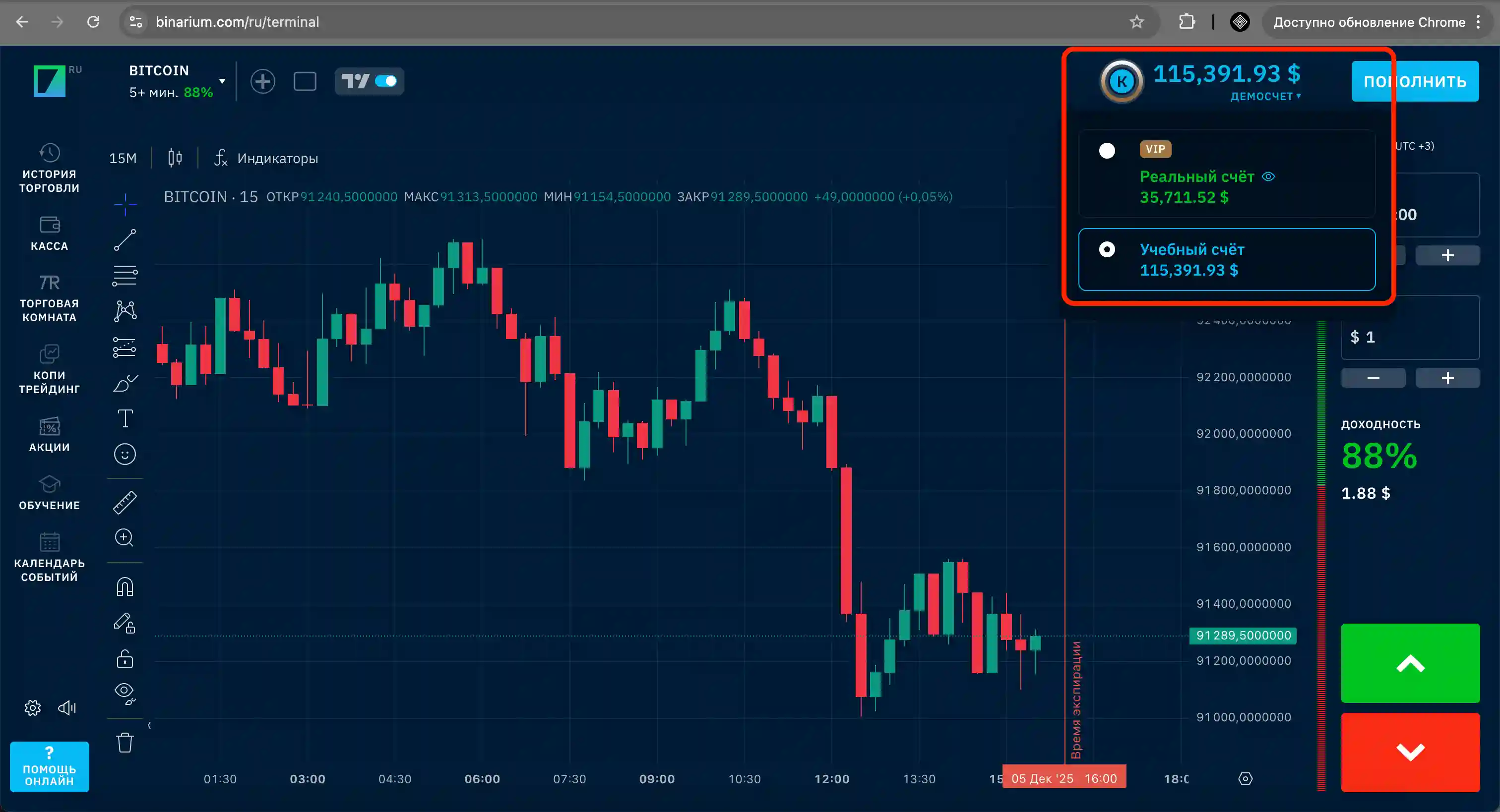
Task: Lock all drawing tools
Action: 125,659
